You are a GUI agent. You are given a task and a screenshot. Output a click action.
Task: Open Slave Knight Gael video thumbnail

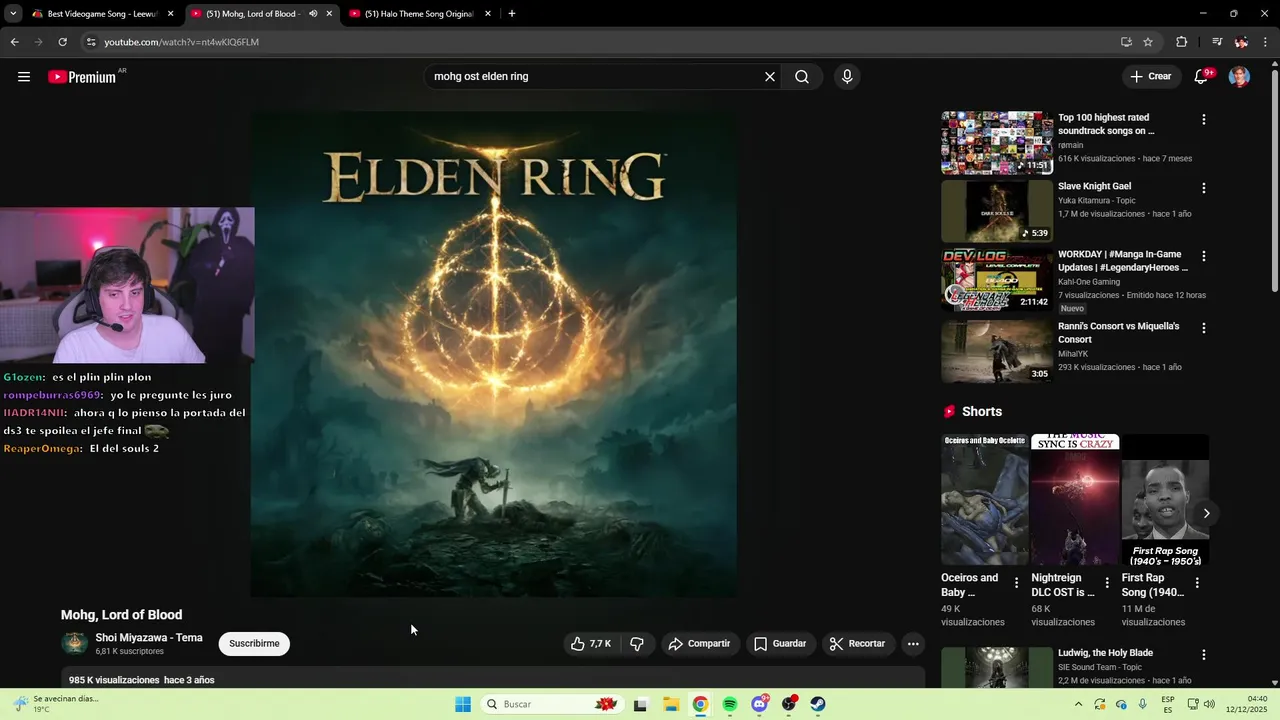(x=997, y=211)
